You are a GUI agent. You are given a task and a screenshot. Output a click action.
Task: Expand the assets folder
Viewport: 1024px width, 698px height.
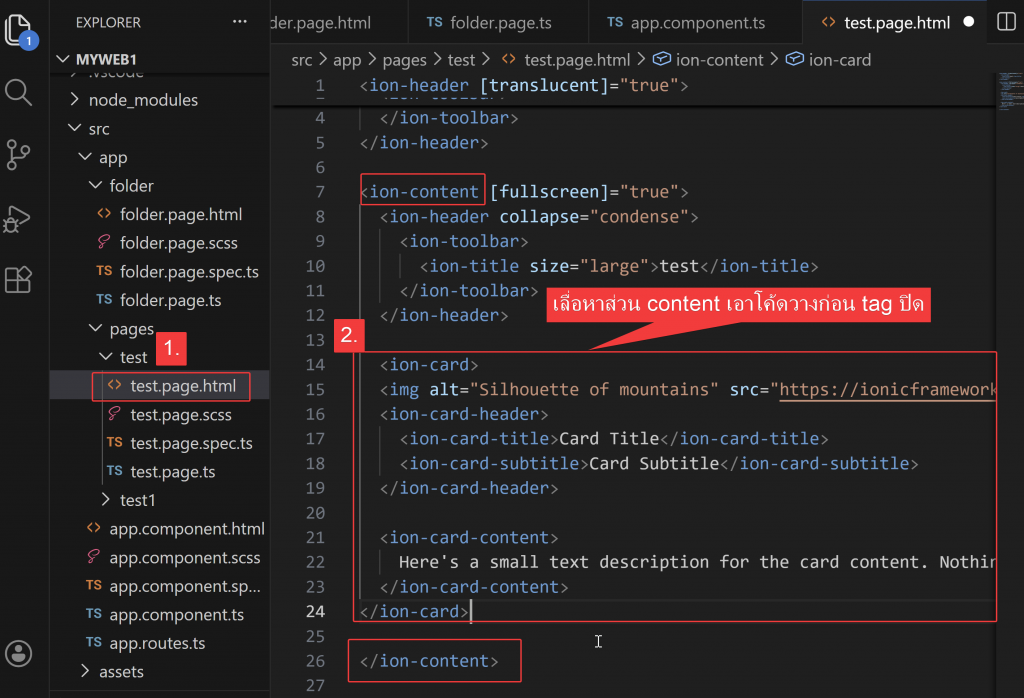[x=121, y=672]
